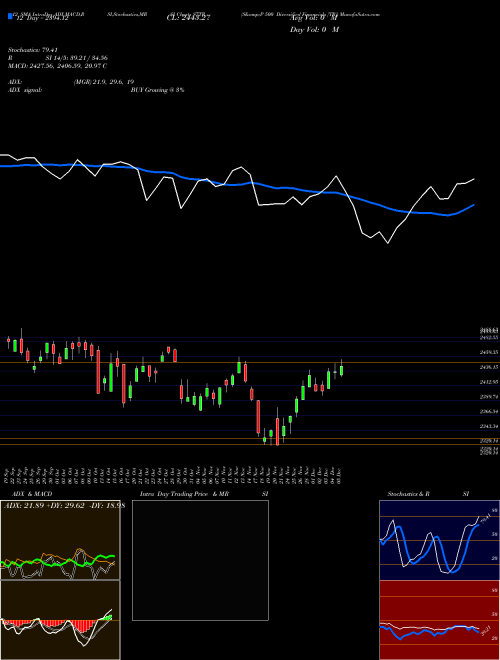500x660 pixels.
Task: Click the 'Day Vol: 0 M' label
Action: 314,30
